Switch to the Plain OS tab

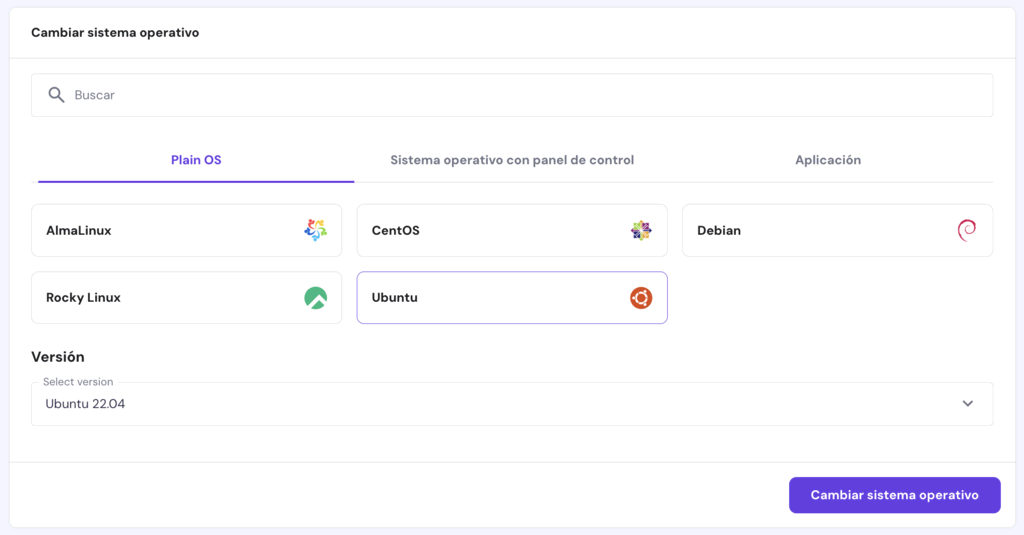pyautogui.click(x=196, y=160)
